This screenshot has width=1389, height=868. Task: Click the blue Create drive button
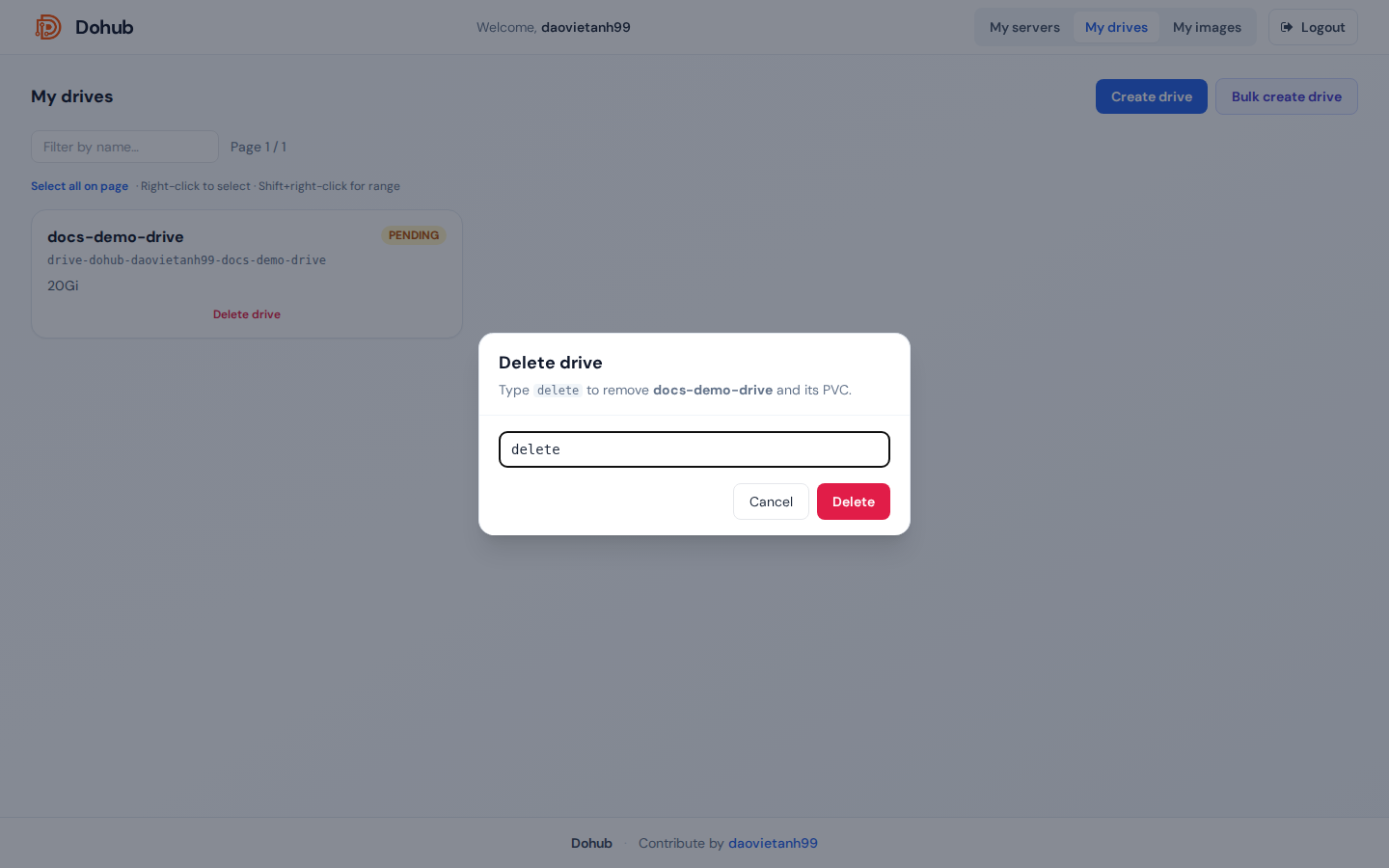1152,96
